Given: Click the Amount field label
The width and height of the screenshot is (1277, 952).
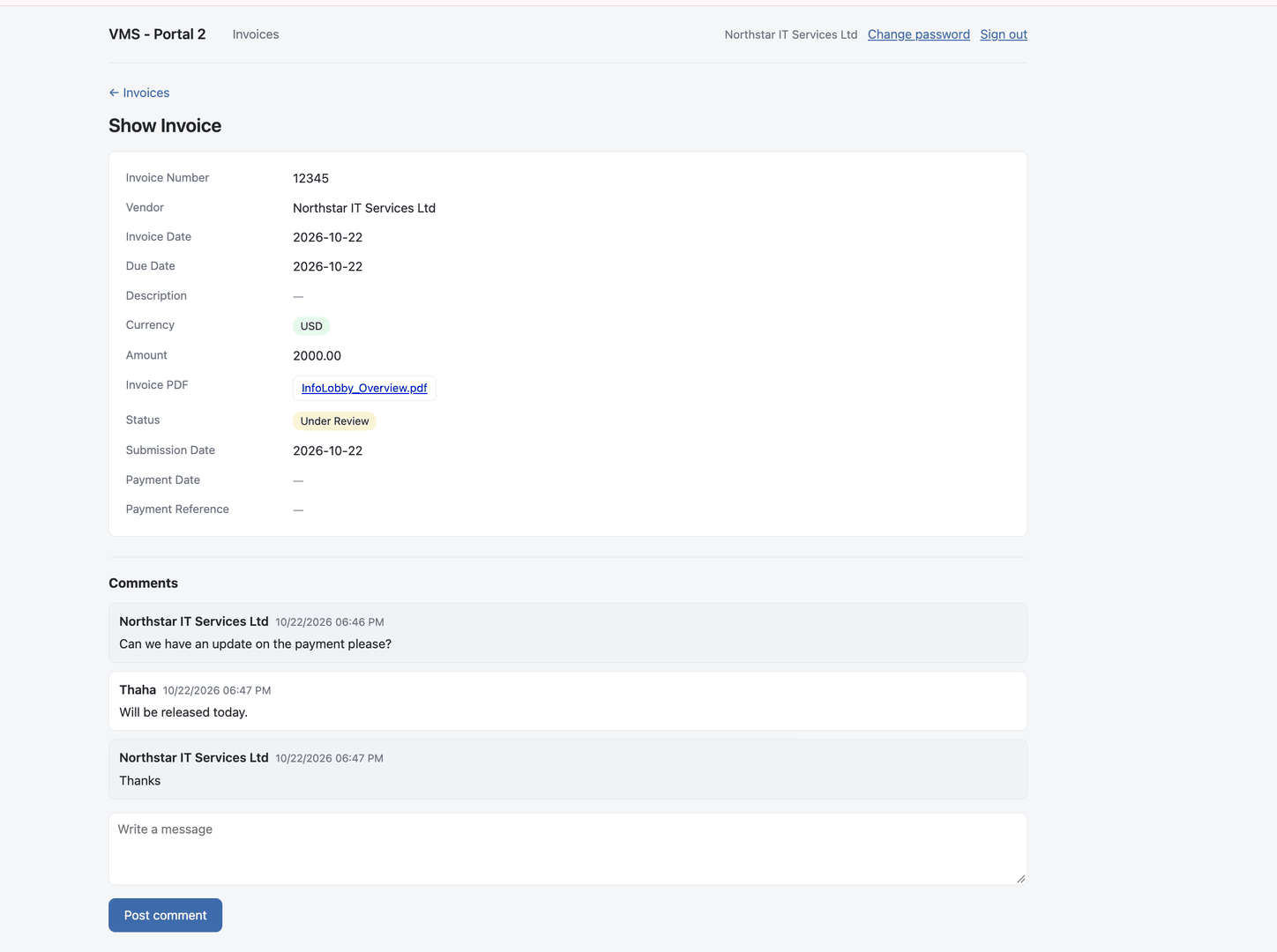Looking at the screenshot, I should [146, 355].
